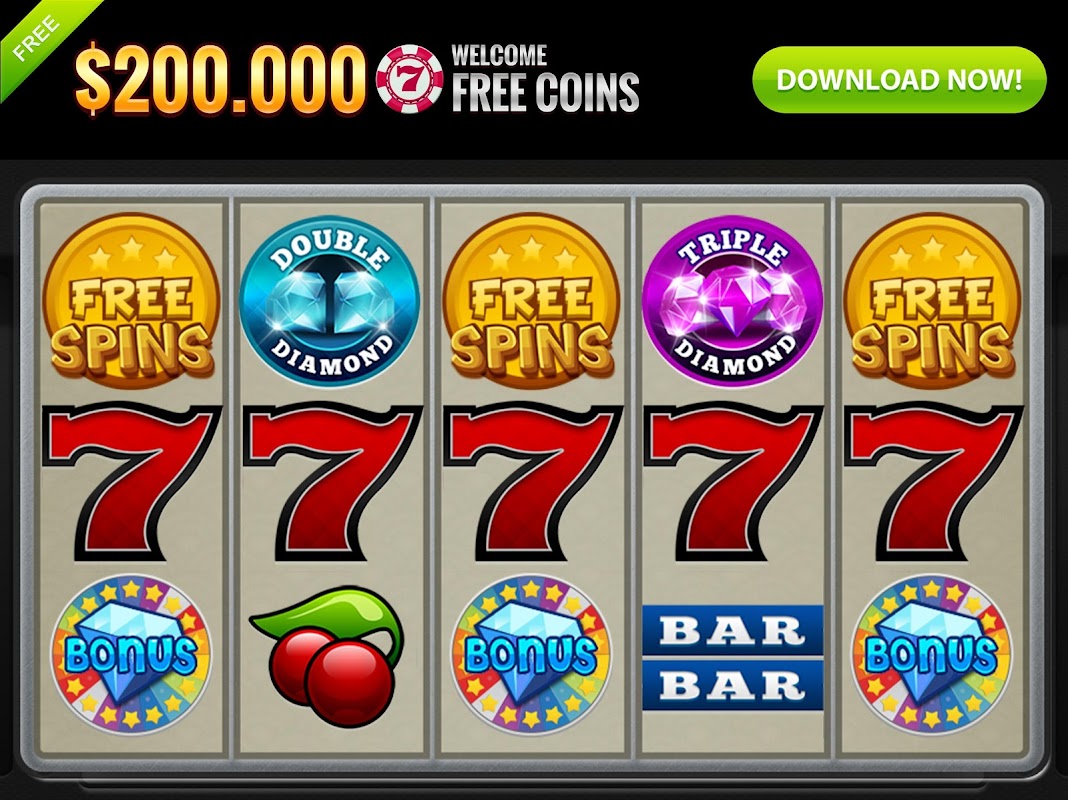Click Free Spins coin on third reel
Image resolution: width=1068 pixels, height=800 pixels.
531,300
